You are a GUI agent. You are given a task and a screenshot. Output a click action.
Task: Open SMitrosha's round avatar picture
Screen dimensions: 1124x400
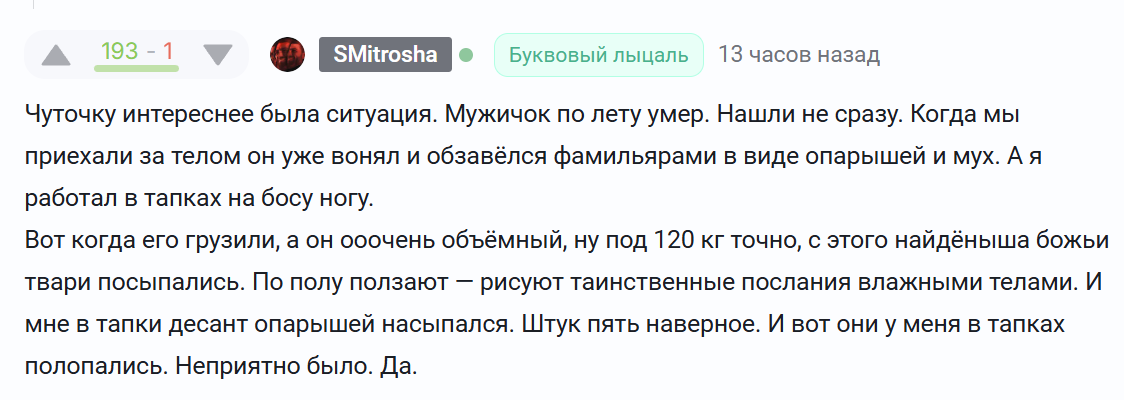(x=288, y=54)
